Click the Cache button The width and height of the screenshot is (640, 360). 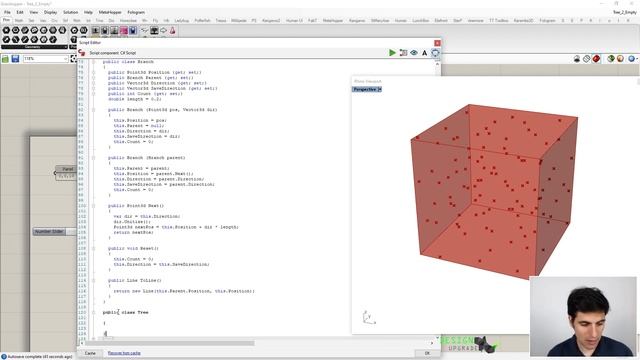(x=90, y=353)
